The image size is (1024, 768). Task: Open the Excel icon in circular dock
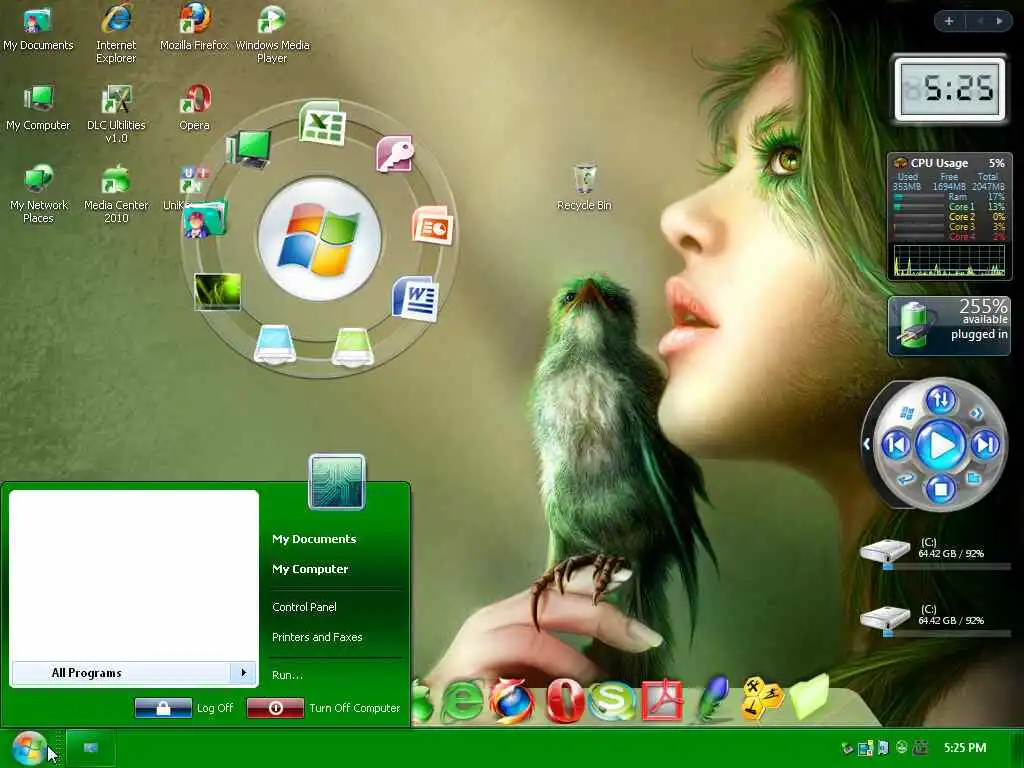[322, 123]
